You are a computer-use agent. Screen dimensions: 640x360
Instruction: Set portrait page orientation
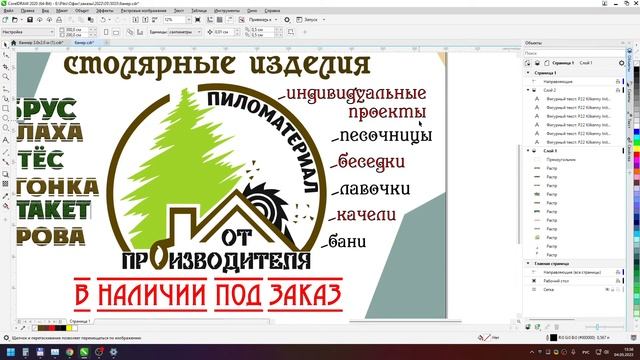tap(106, 32)
